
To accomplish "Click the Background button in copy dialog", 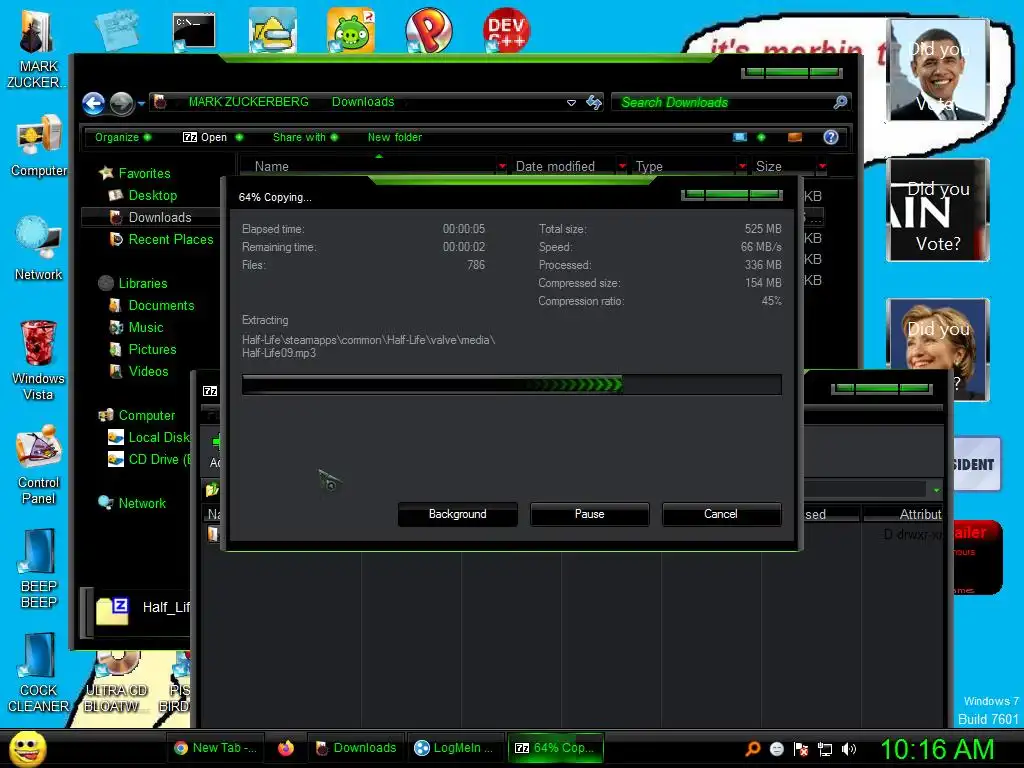I will coord(457,514).
